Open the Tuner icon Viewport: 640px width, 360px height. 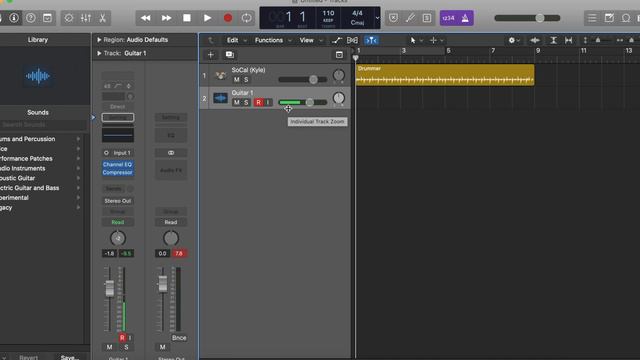coord(410,18)
